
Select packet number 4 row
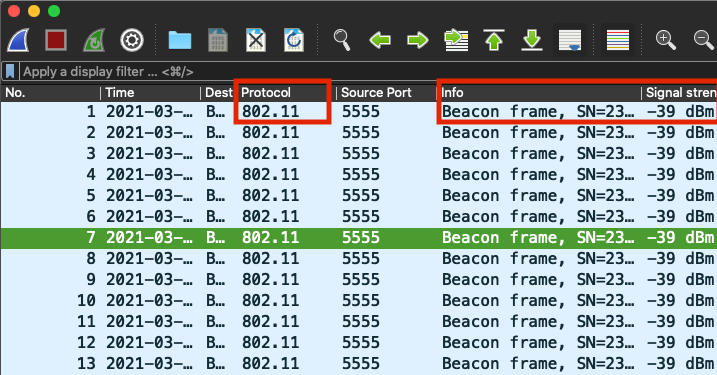coord(358,175)
